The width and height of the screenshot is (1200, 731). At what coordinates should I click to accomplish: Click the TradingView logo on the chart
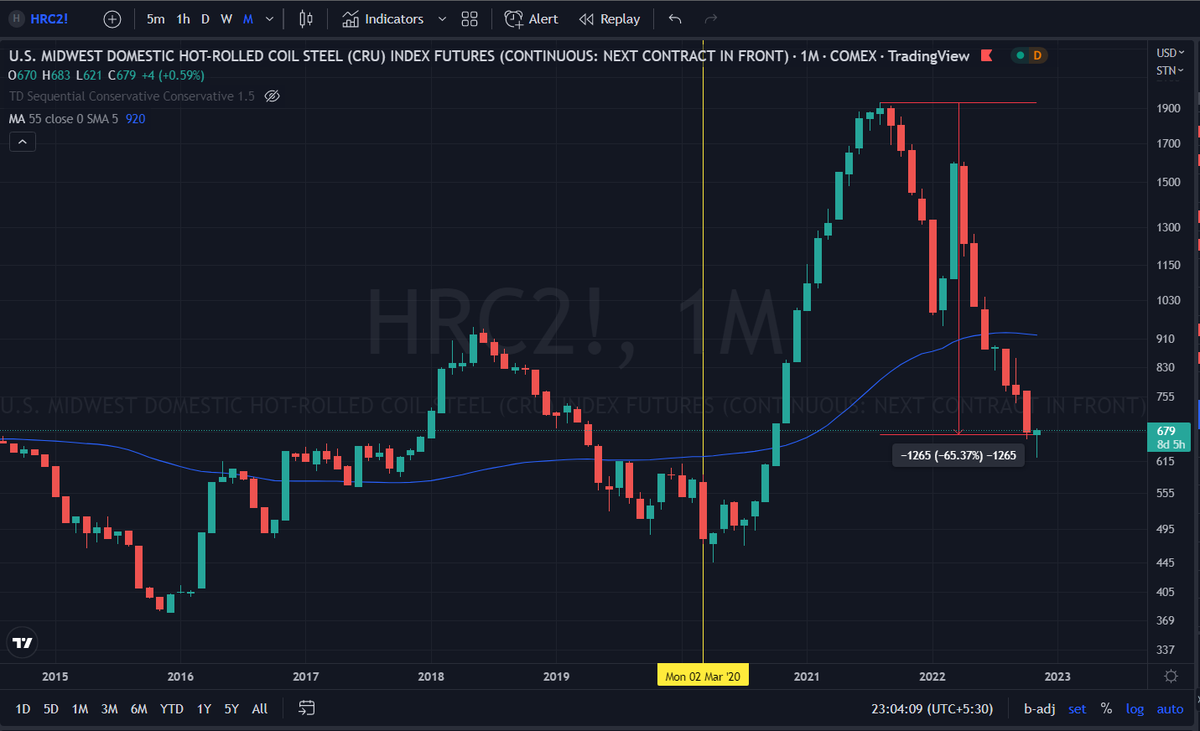23,643
